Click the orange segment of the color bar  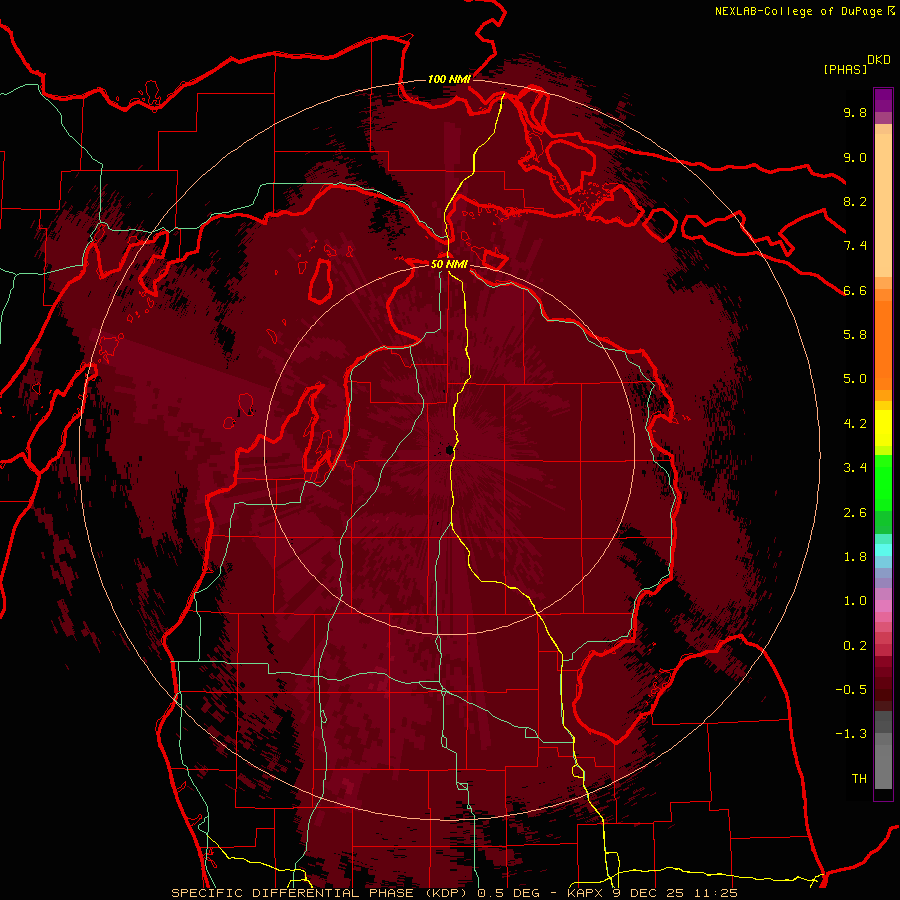point(883,344)
